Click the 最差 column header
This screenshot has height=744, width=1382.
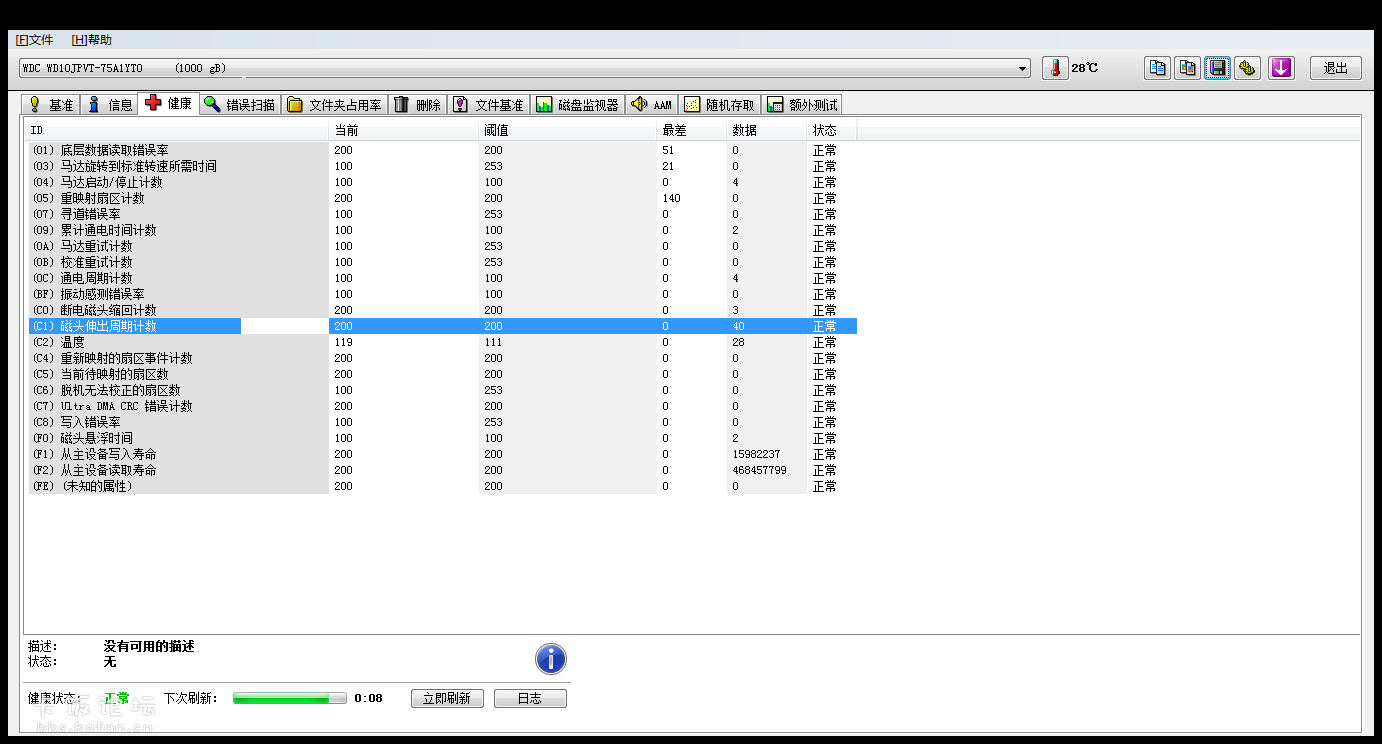pos(692,131)
